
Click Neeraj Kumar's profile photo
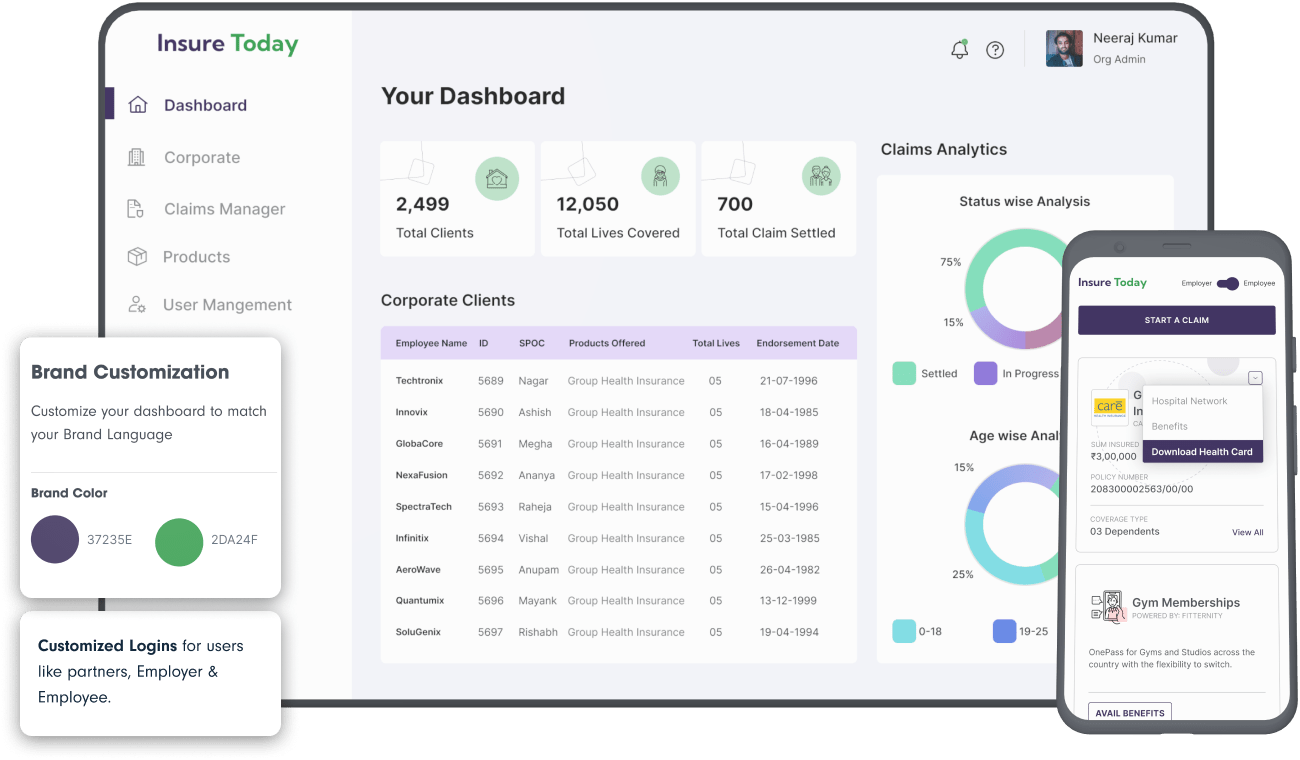tap(1064, 47)
